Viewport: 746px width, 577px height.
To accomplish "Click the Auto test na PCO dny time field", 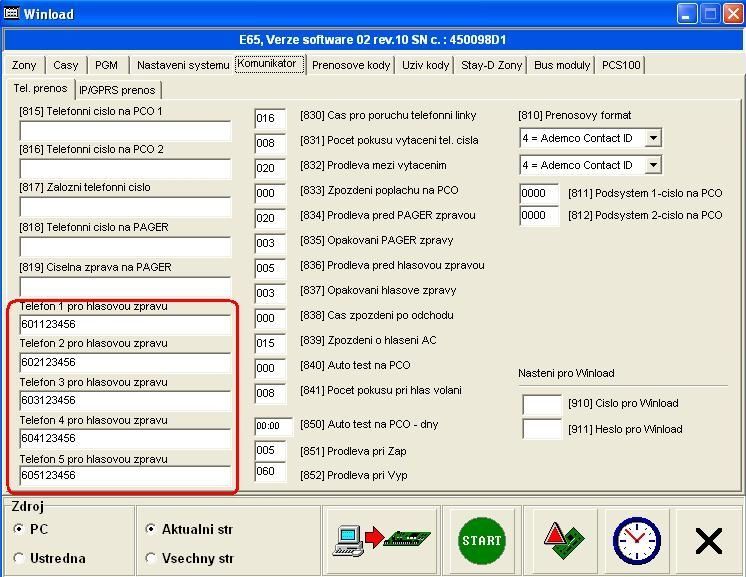I will [273, 426].
